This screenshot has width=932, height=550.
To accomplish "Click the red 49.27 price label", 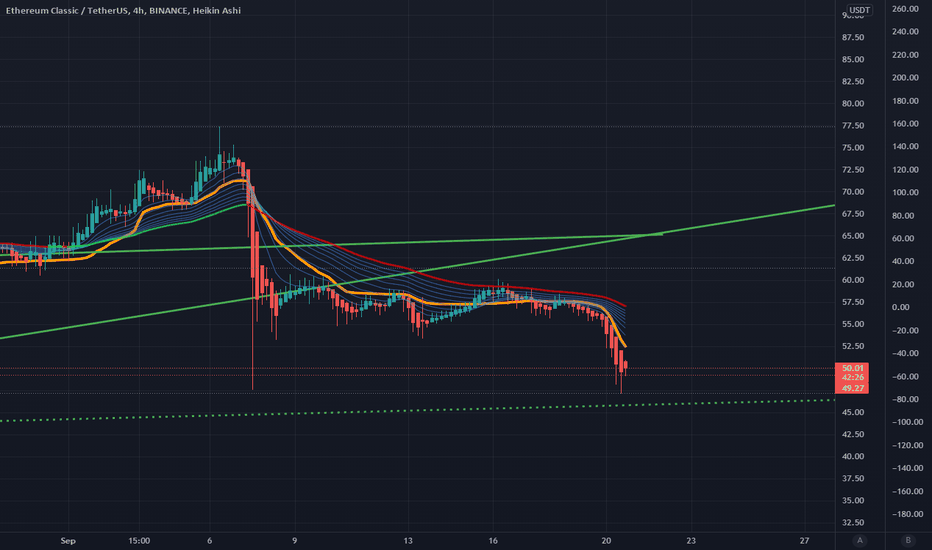I will [852, 388].
